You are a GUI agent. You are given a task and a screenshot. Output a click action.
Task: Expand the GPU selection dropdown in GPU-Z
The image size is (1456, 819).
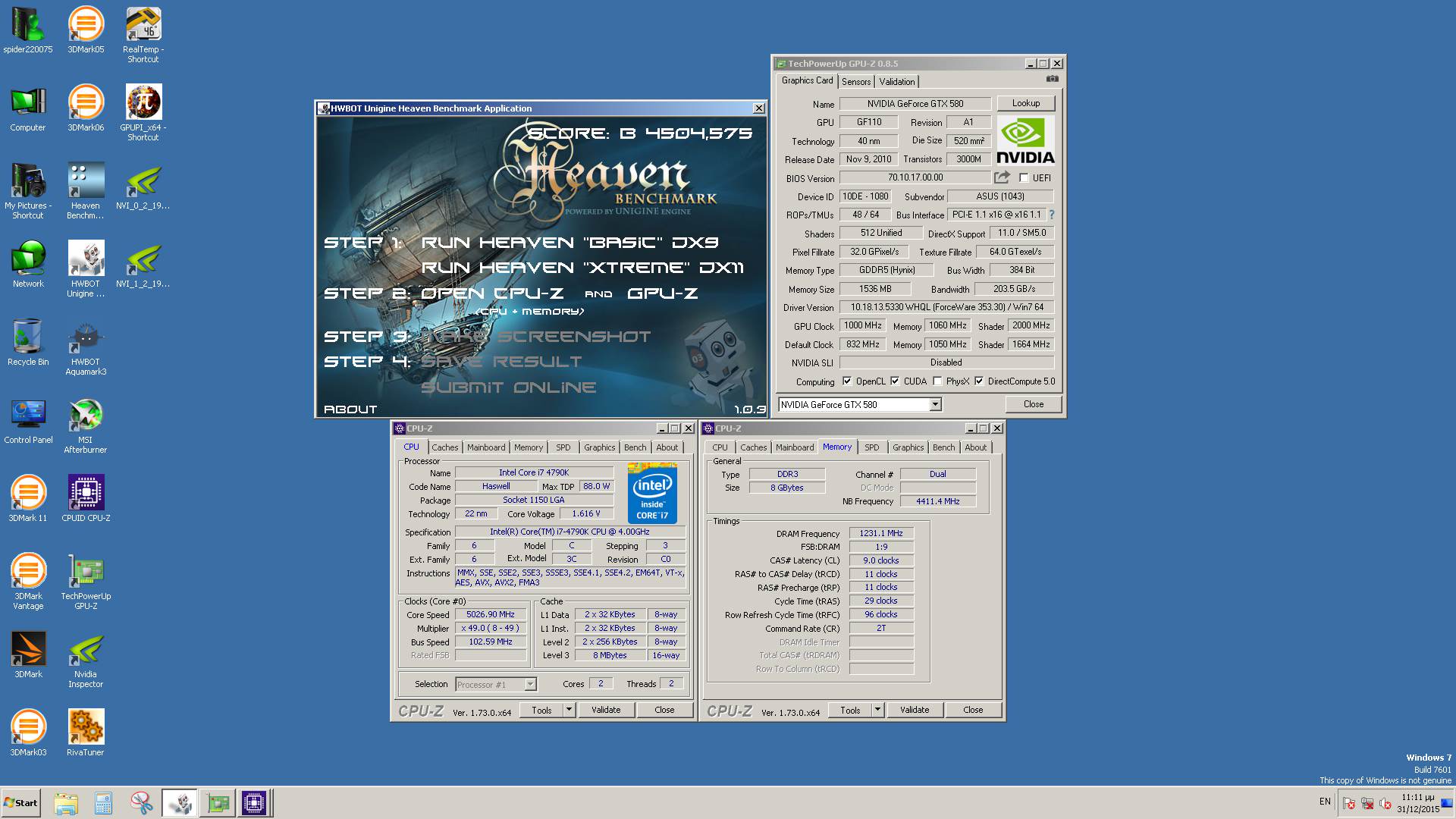pyautogui.click(x=935, y=404)
